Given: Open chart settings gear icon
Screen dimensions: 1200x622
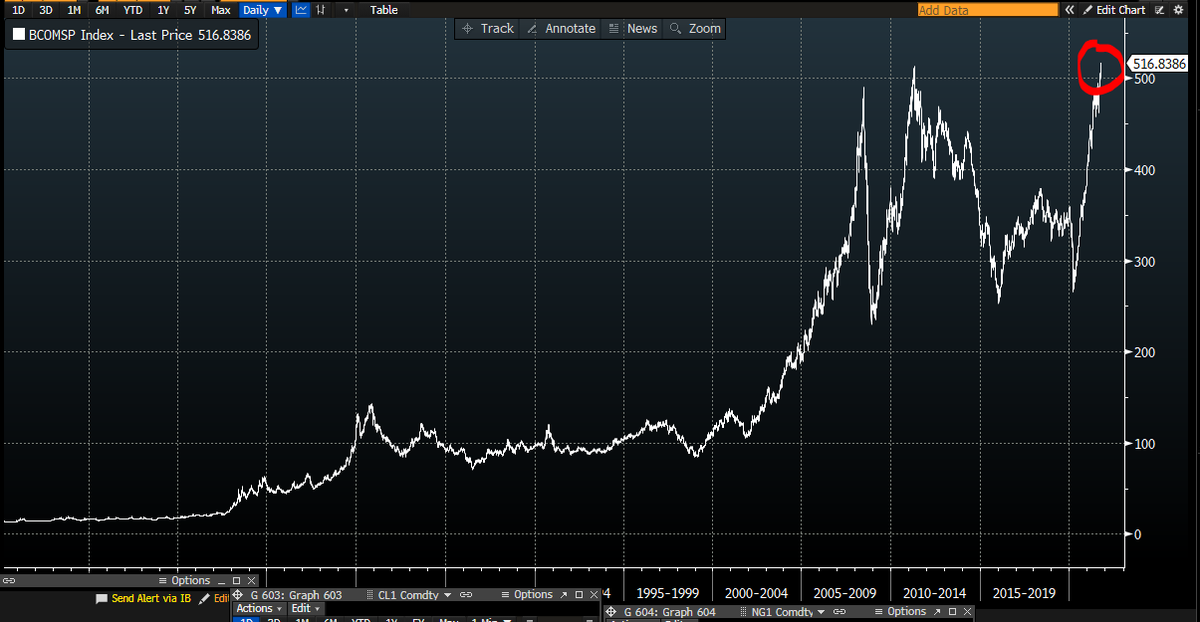Looking at the screenshot, I should 1178,10.
